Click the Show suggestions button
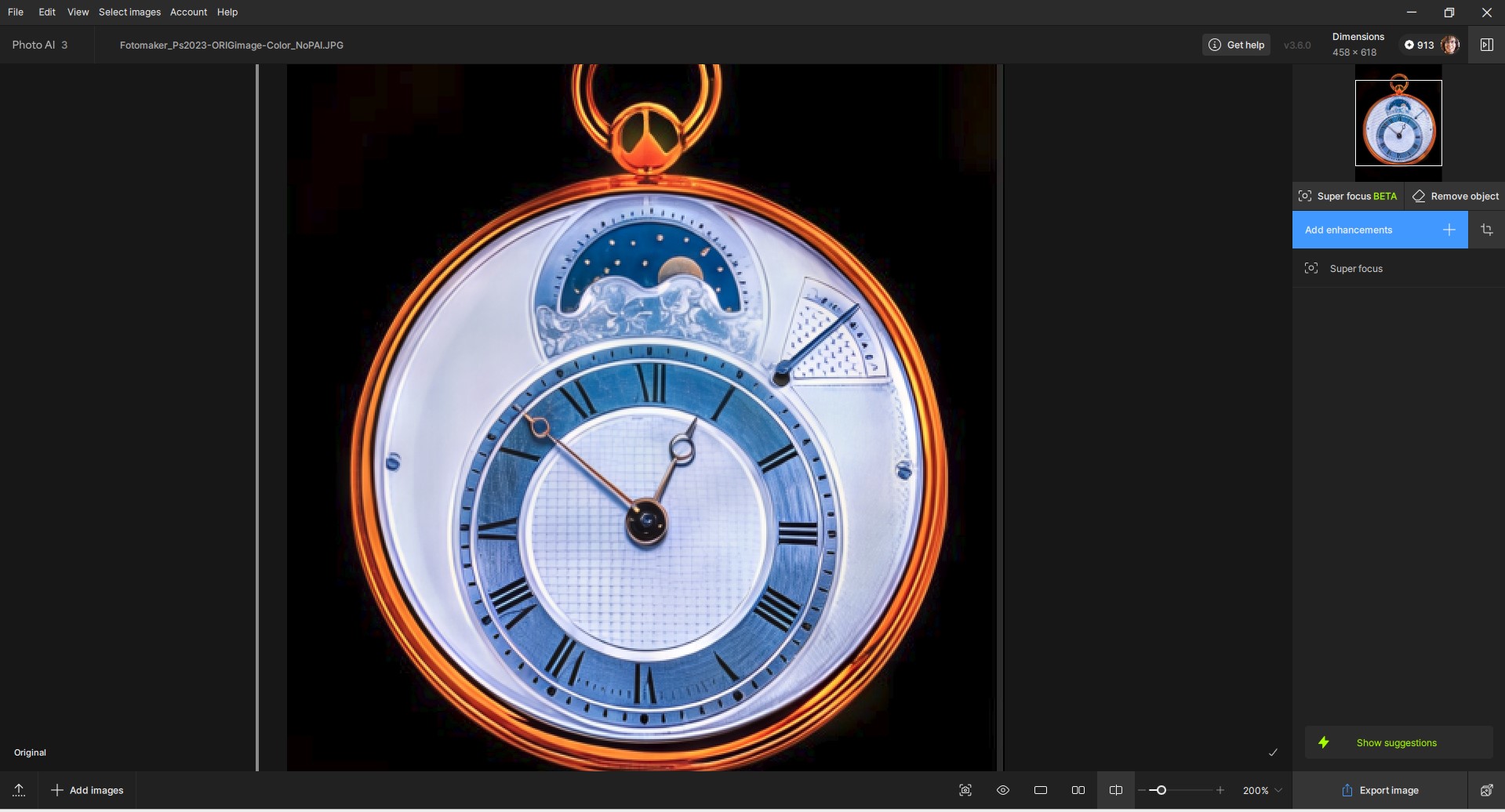This screenshot has width=1505, height=812. click(x=1397, y=742)
